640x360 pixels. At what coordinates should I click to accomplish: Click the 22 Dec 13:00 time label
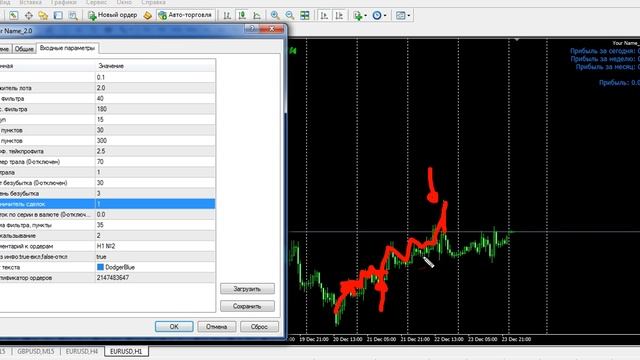(x=449, y=339)
